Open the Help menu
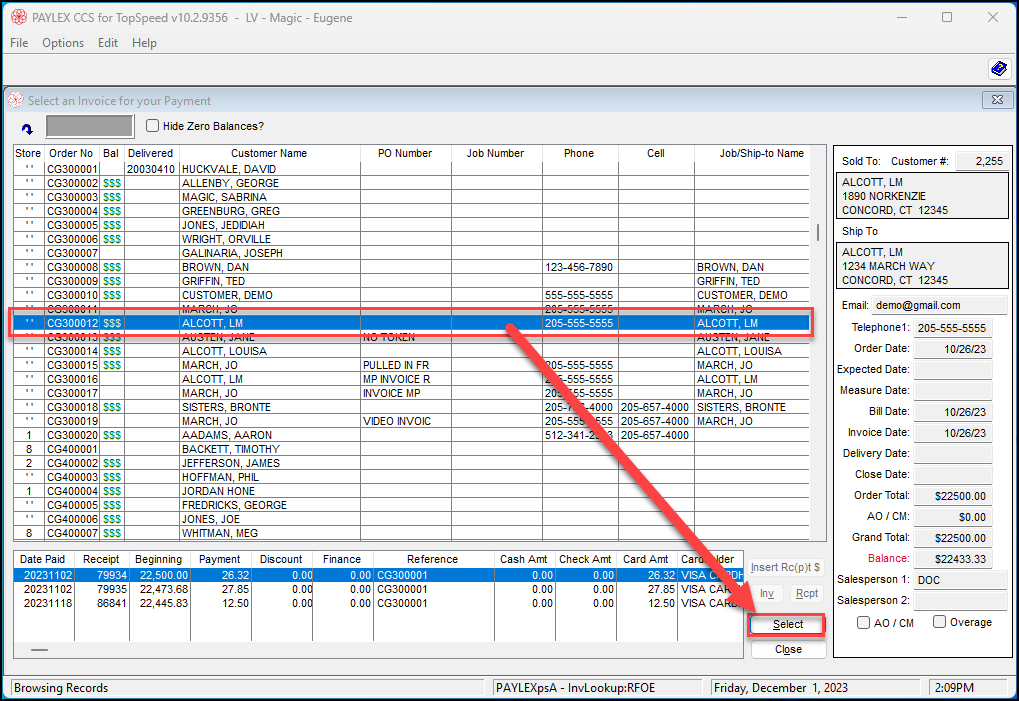 [x=144, y=43]
